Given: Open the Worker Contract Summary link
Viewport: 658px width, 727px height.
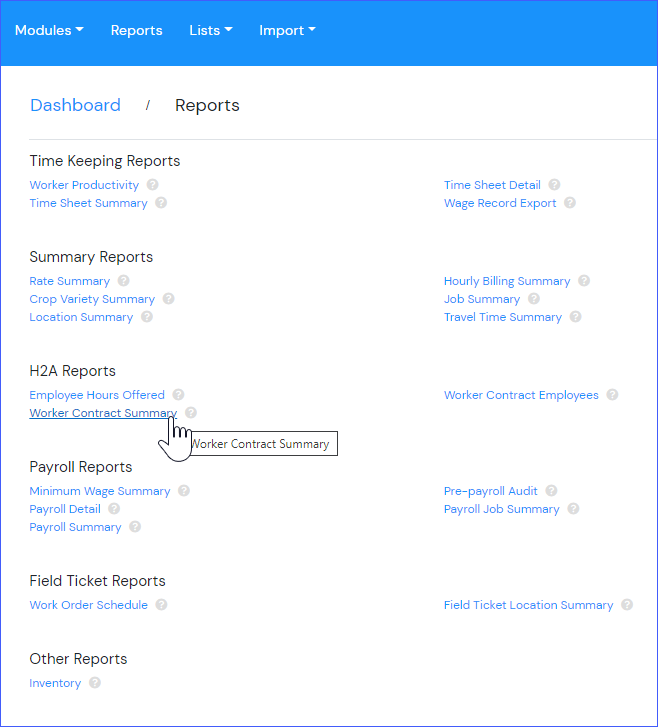Looking at the screenshot, I should pos(103,413).
